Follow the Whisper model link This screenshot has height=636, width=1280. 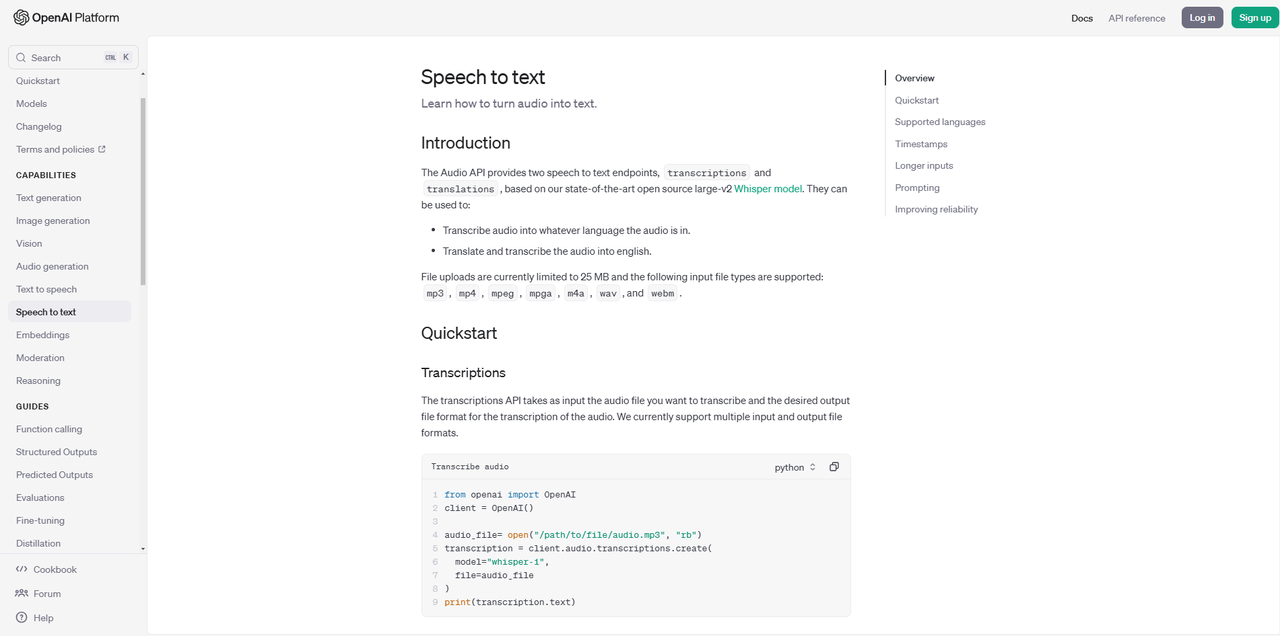pyautogui.click(x=767, y=188)
